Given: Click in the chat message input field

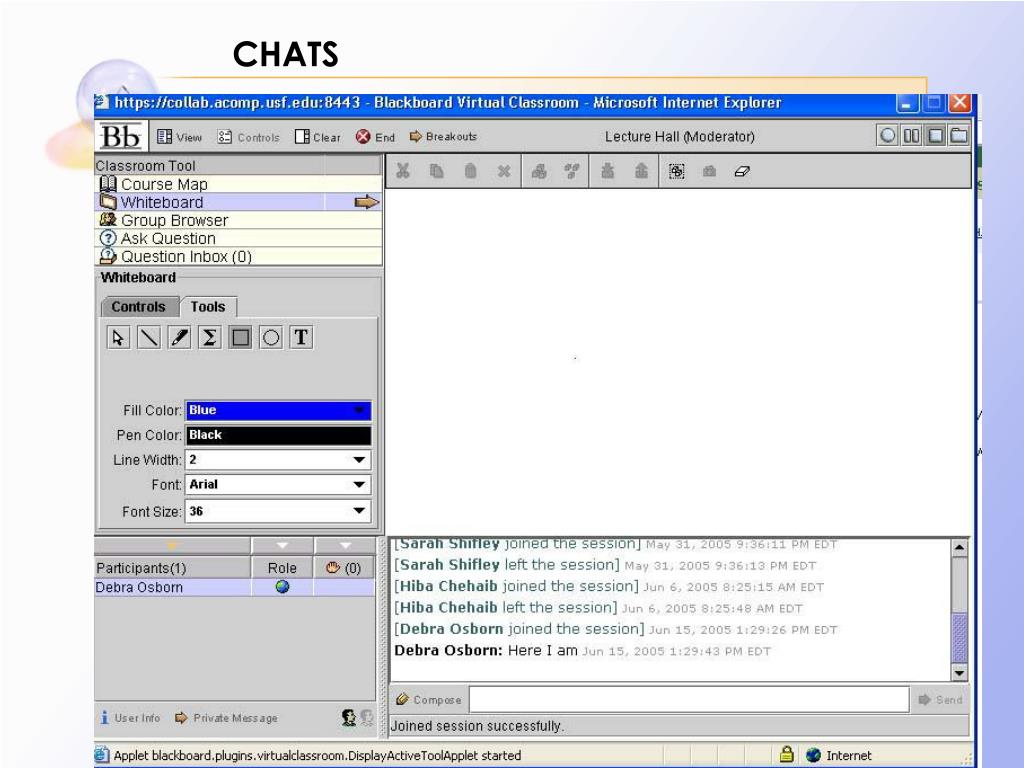Looking at the screenshot, I should [689, 699].
